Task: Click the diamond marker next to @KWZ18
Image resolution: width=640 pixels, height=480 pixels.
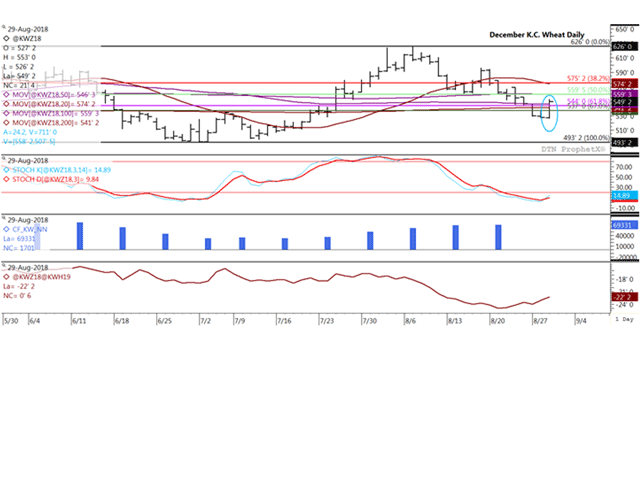Action: click(x=6, y=38)
